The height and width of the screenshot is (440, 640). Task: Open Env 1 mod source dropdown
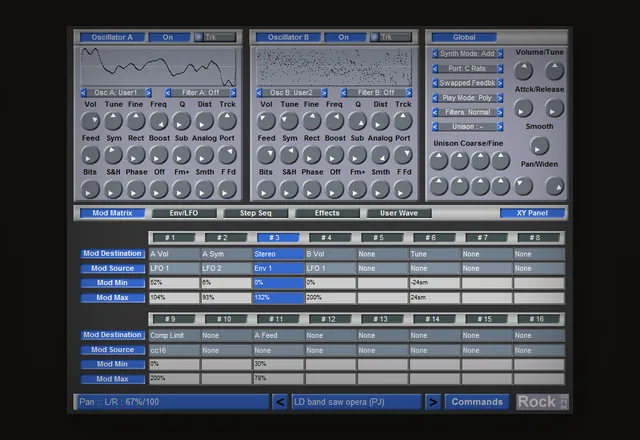[278, 269]
